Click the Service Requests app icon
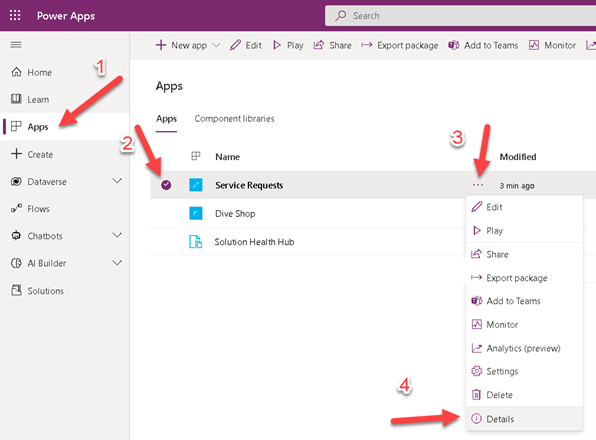The image size is (596, 440). tap(196, 185)
